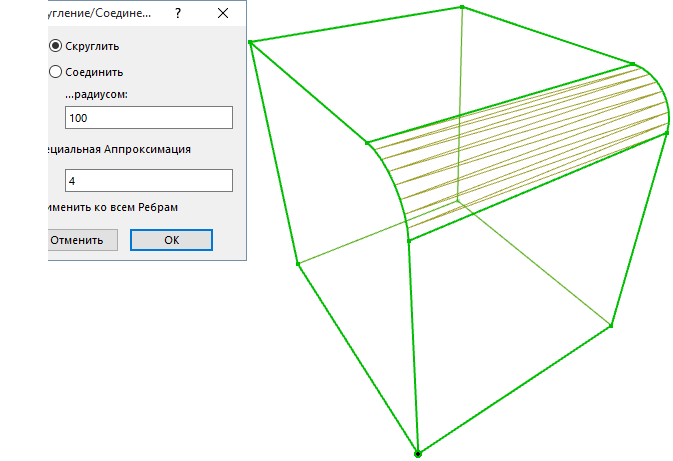Select the Соединить radio button
The width and height of the screenshot is (673, 461).
[55, 71]
